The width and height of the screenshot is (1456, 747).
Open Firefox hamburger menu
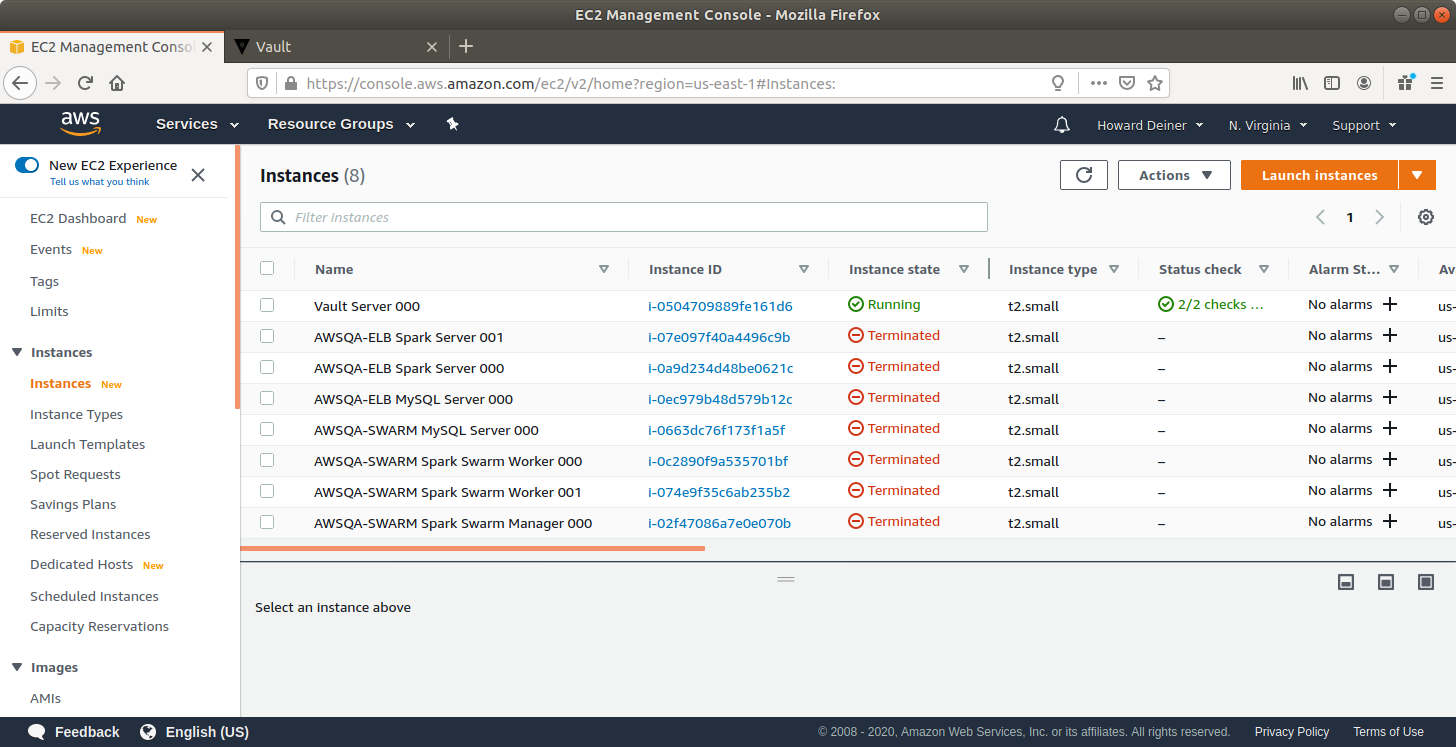pyautogui.click(x=1437, y=83)
